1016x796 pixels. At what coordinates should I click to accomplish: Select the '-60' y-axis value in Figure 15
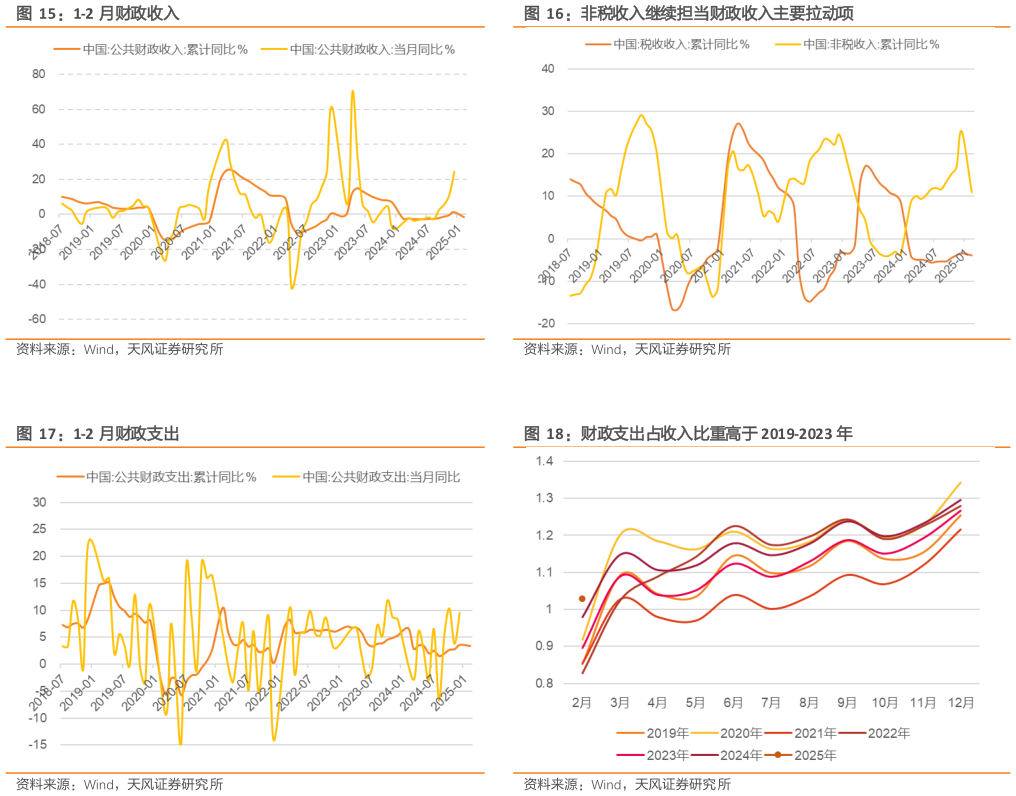[37, 319]
